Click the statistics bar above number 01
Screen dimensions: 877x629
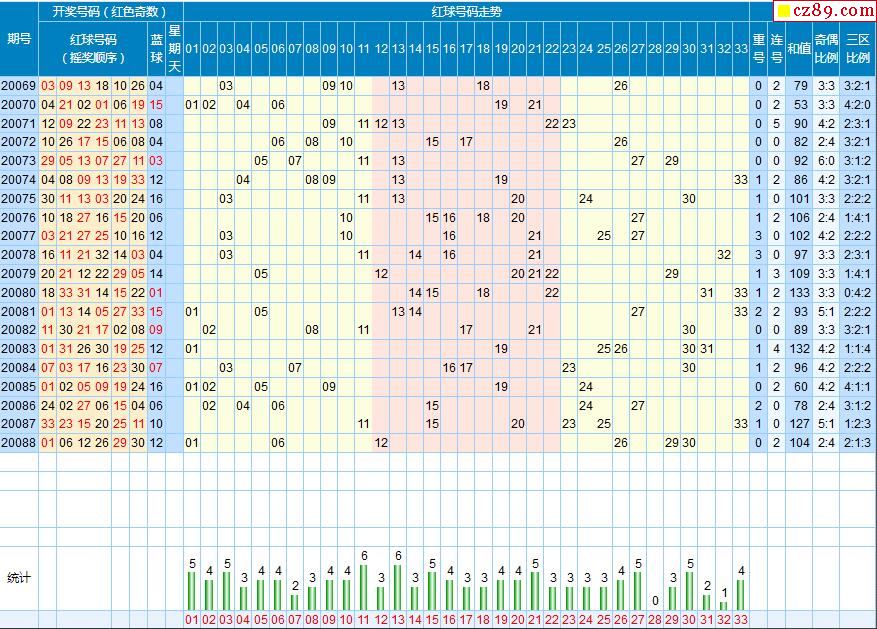(192, 591)
